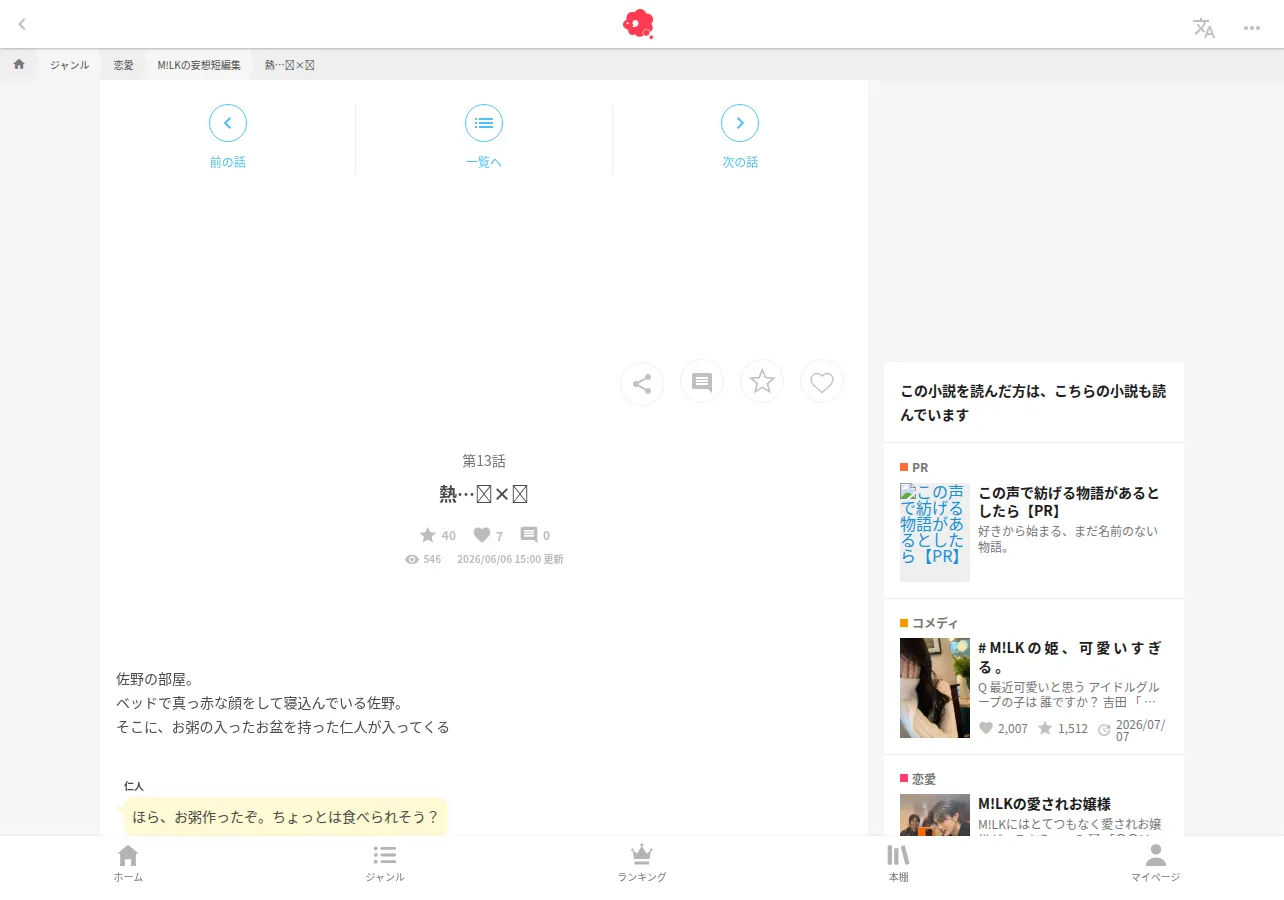This screenshot has height=900, width=1284.
Task: Open 本棚 tab in bottom navigation
Action: tap(898, 863)
